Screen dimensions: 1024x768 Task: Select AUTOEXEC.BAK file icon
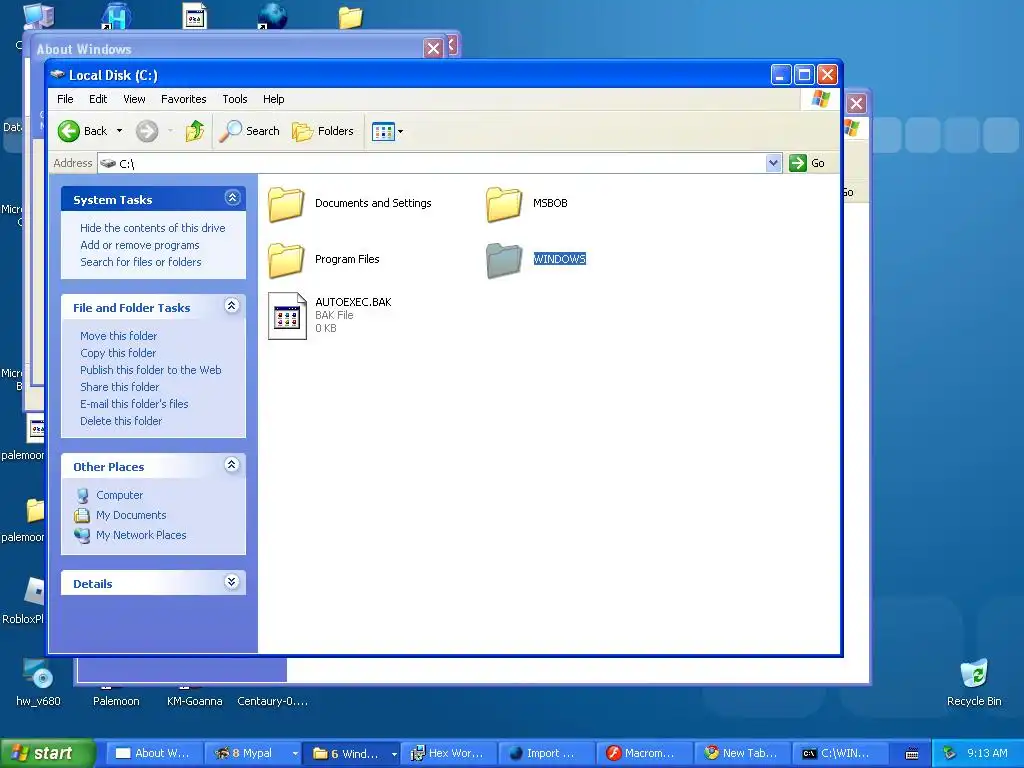(x=287, y=316)
